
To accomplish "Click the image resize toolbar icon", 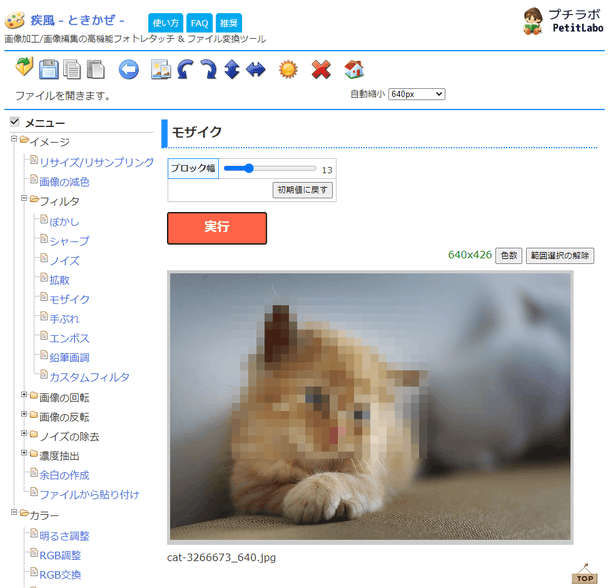I will [161, 69].
